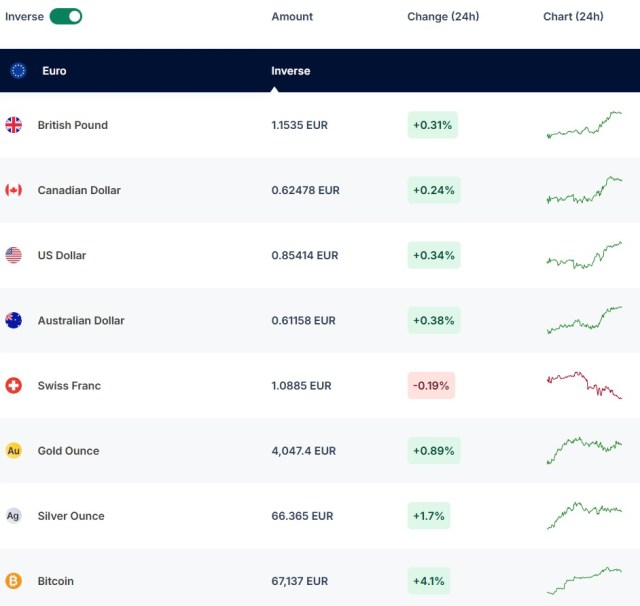Image resolution: width=640 pixels, height=606 pixels.
Task: Select the Amount column header
Action: coord(292,17)
